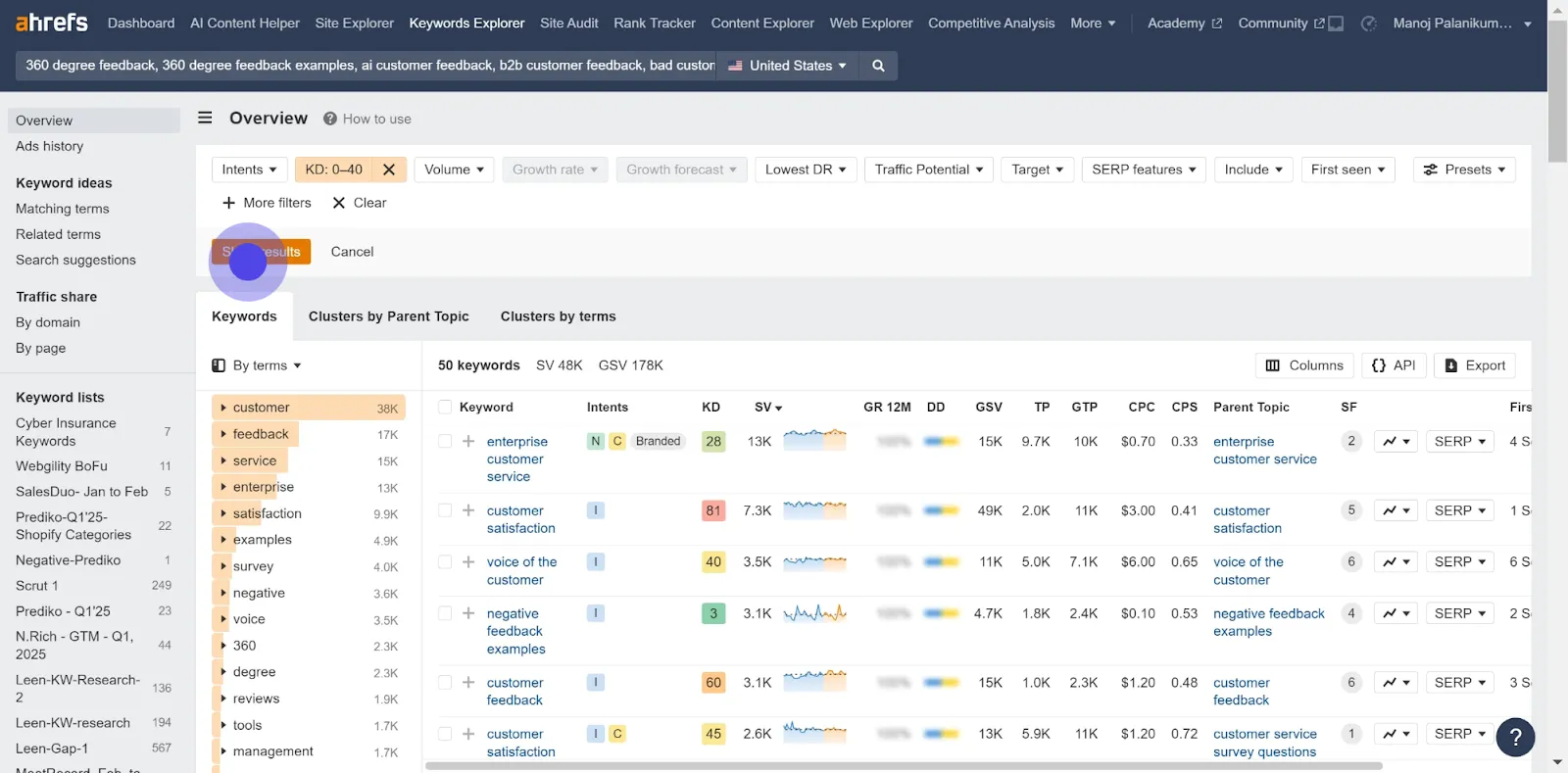Open the help question mark bubble
Screen dimensions: 1568x773
1515,737
